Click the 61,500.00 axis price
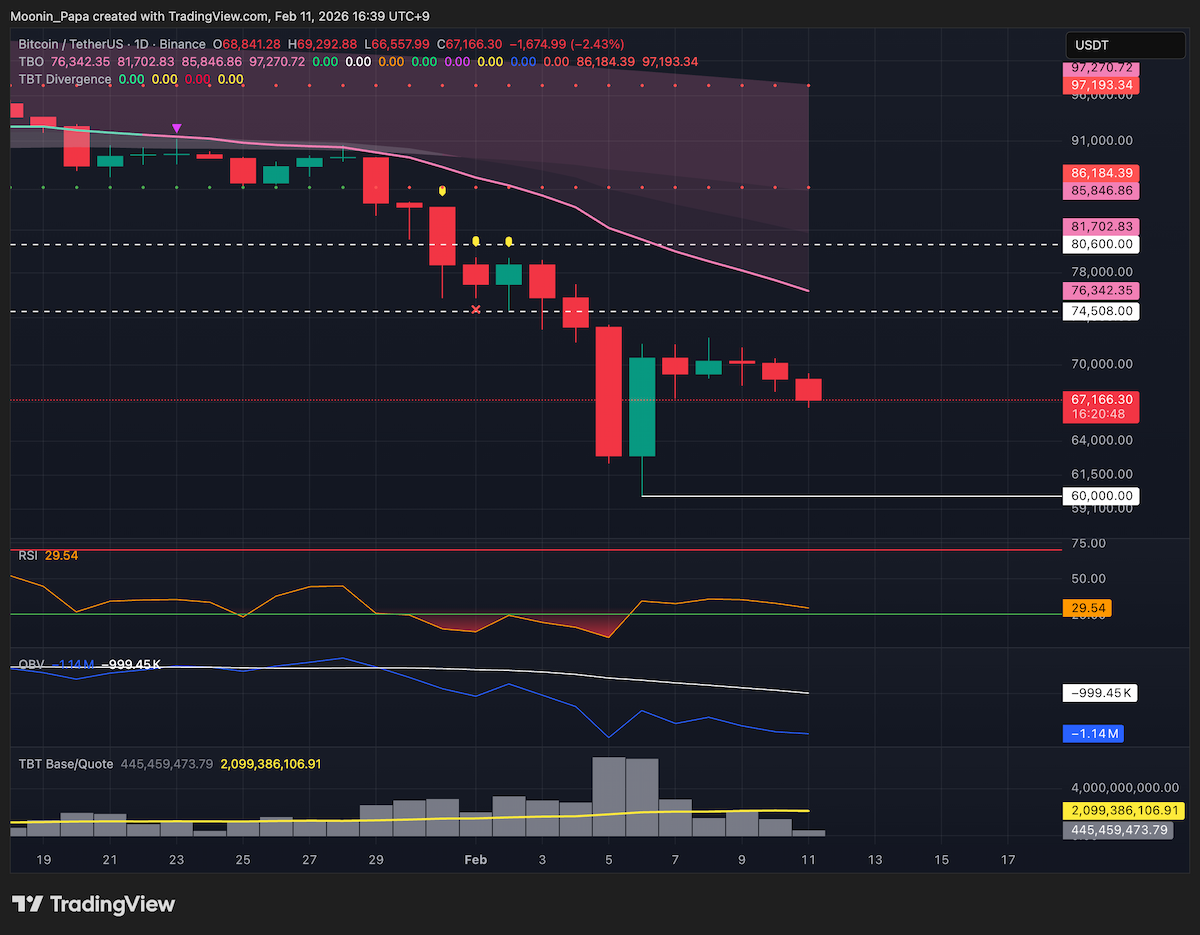Screen dimensions: 1200x935 pyautogui.click(x=1102, y=474)
